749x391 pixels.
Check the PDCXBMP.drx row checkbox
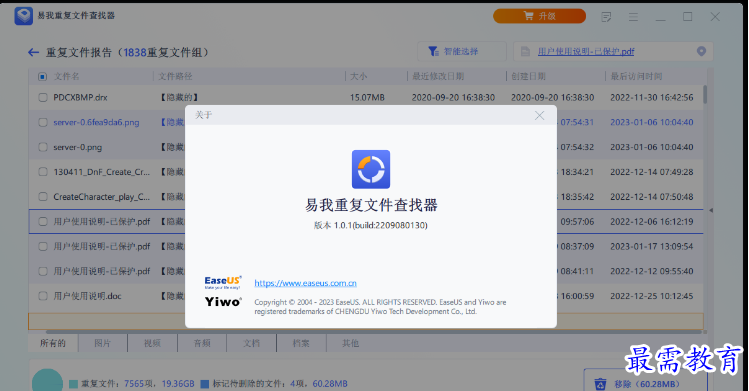tap(43, 97)
